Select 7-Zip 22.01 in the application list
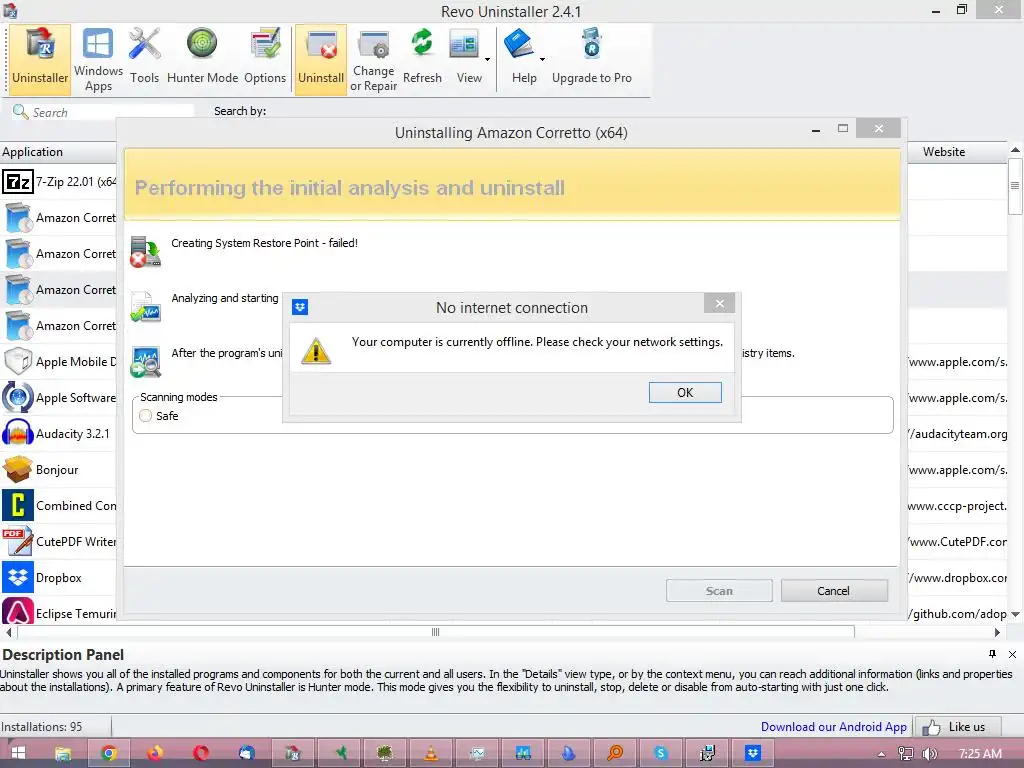Screen dimensions: 1024x768 click(x=59, y=182)
